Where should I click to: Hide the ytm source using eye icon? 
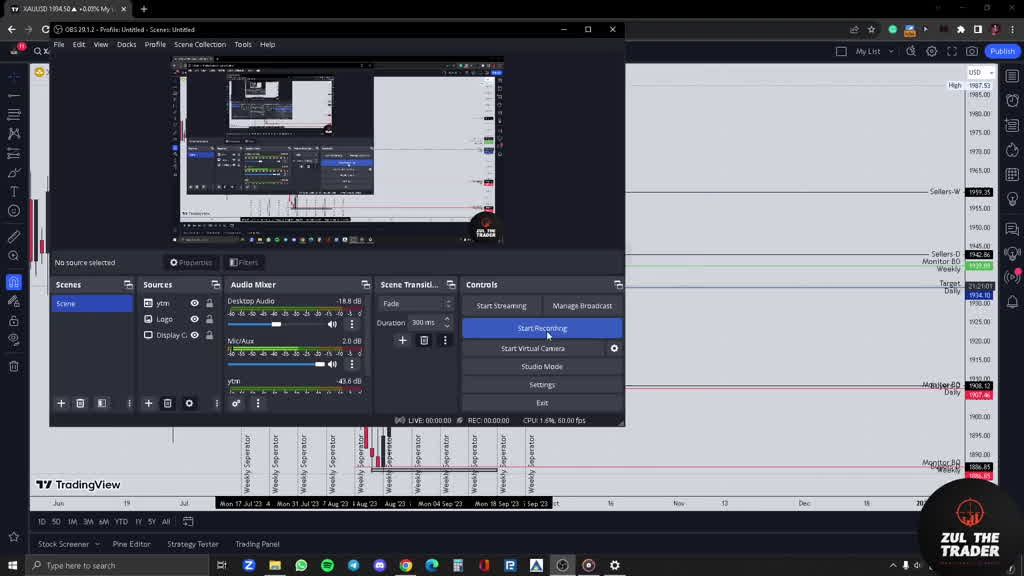pos(194,303)
